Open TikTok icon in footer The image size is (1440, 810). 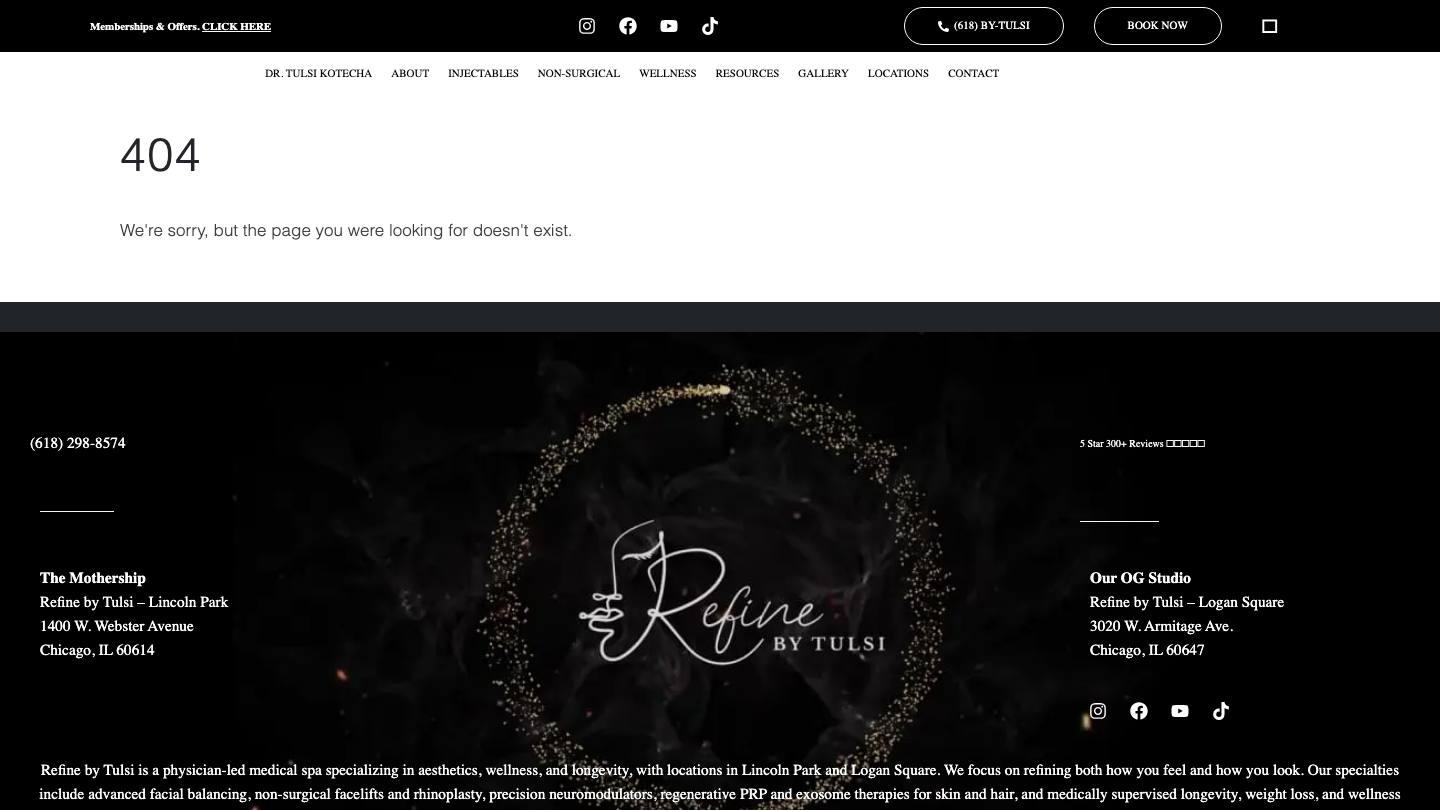[x=1221, y=711]
